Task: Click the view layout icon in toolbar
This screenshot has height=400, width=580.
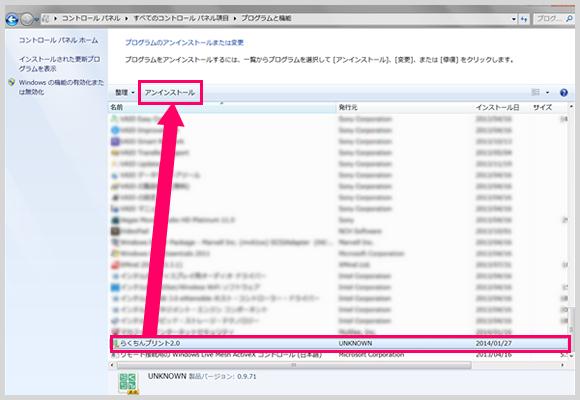Action: (536, 92)
